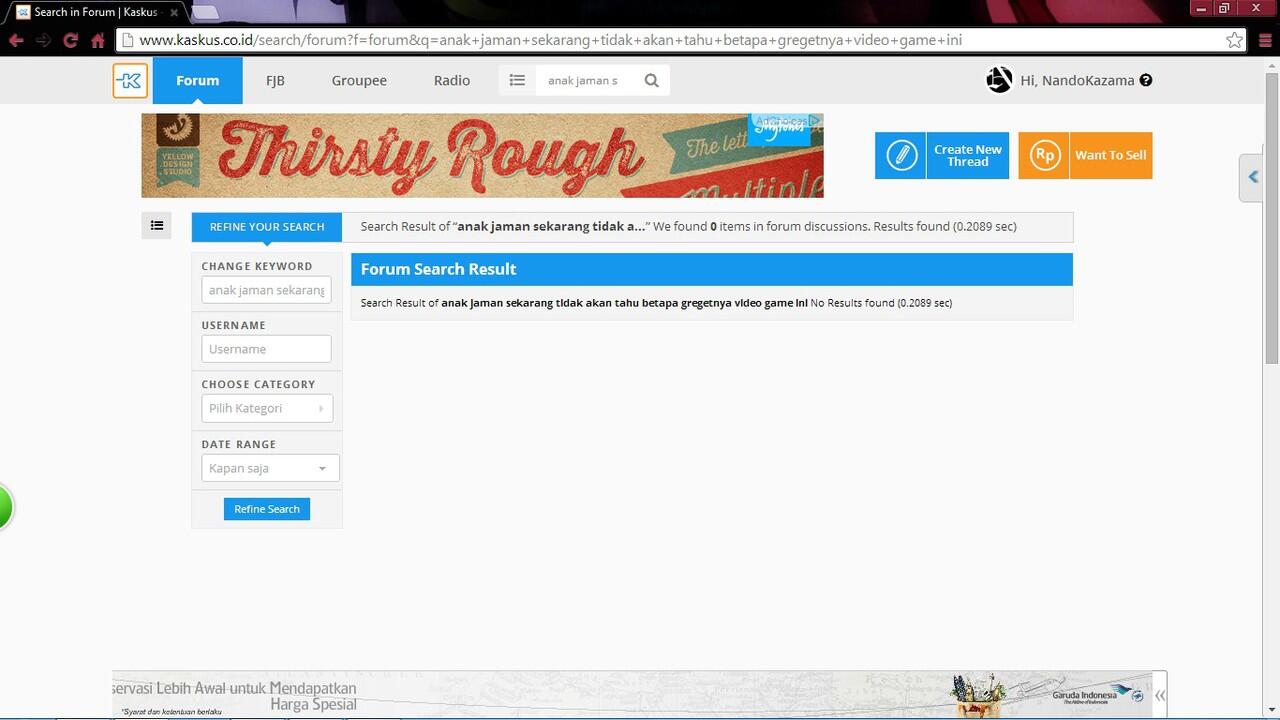Open a new browser tab
The width and height of the screenshot is (1280, 720).
(205, 12)
